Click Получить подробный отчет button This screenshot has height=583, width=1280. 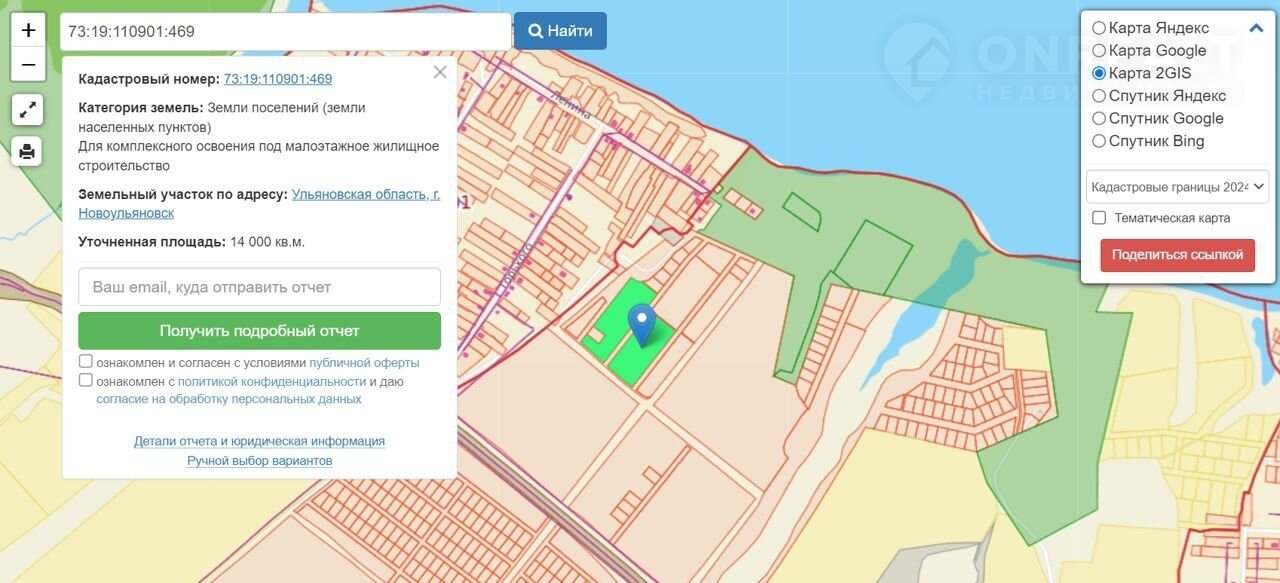(x=259, y=331)
